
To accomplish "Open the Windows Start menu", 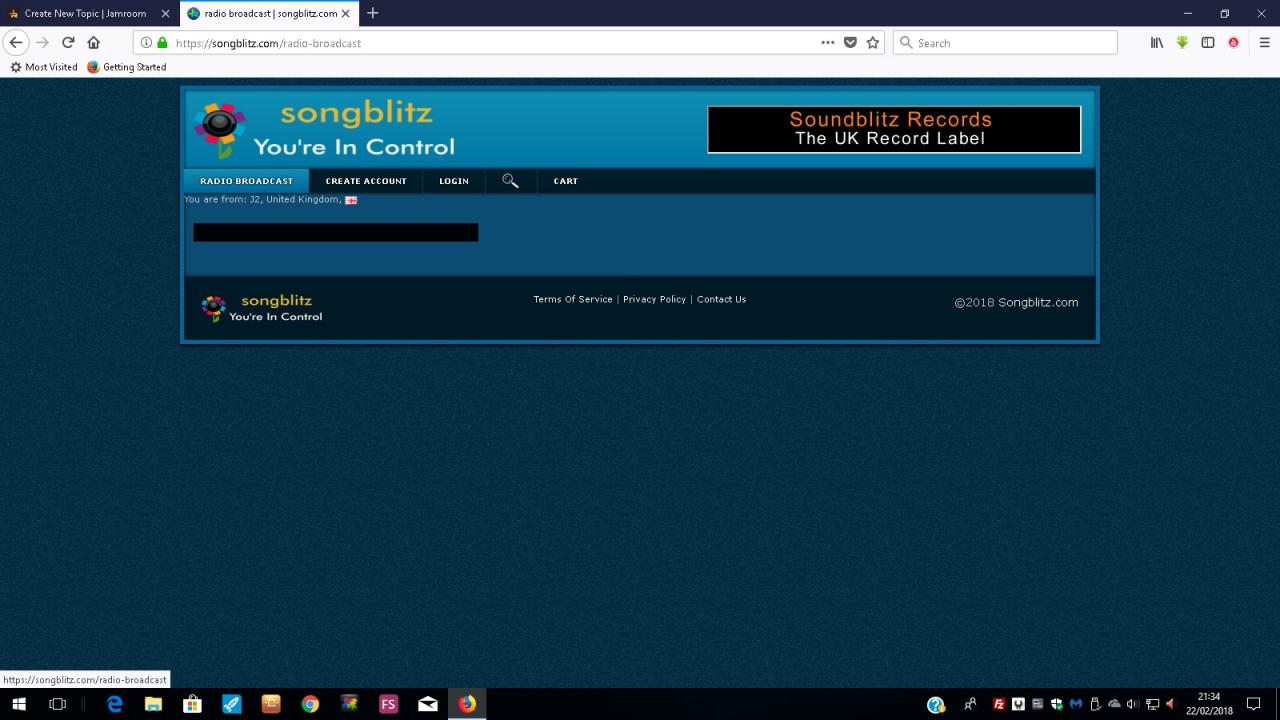I will coord(19,704).
